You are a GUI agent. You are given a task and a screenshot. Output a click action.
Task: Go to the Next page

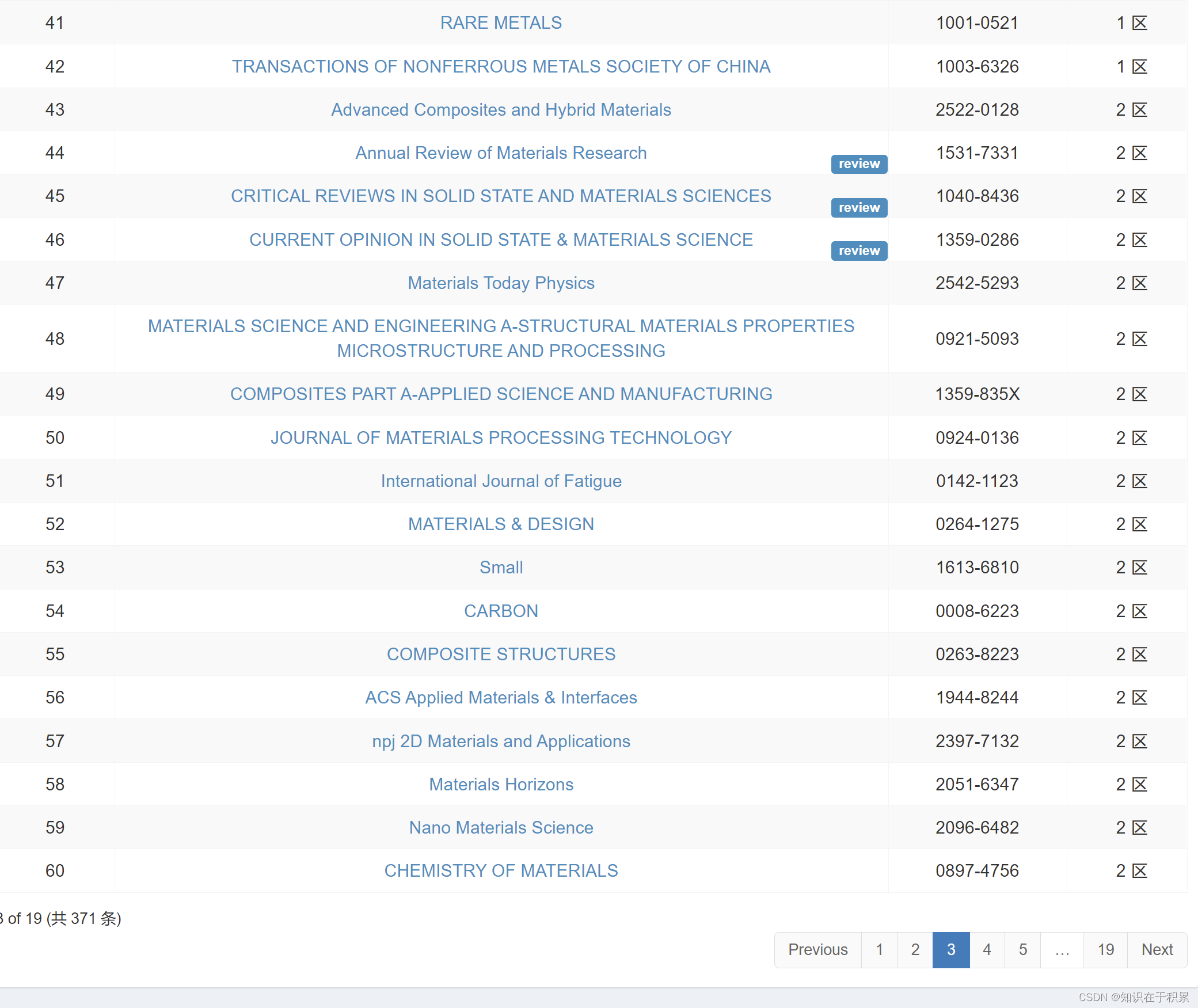pyautogui.click(x=1157, y=949)
